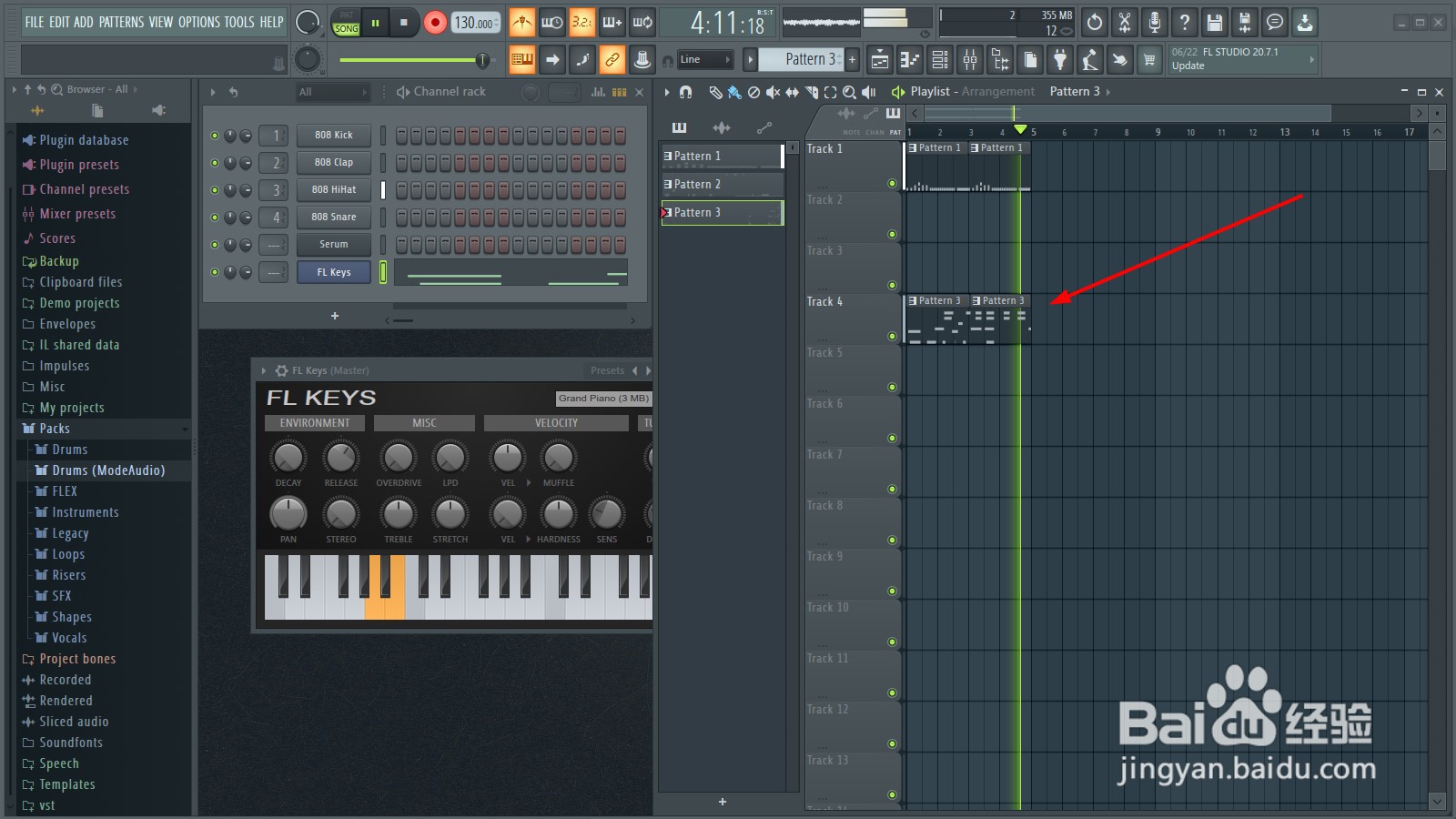The width and height of the screenshot is (1456, 819).
Task: Open the OPTIONS menu
Action: (198, 22)
